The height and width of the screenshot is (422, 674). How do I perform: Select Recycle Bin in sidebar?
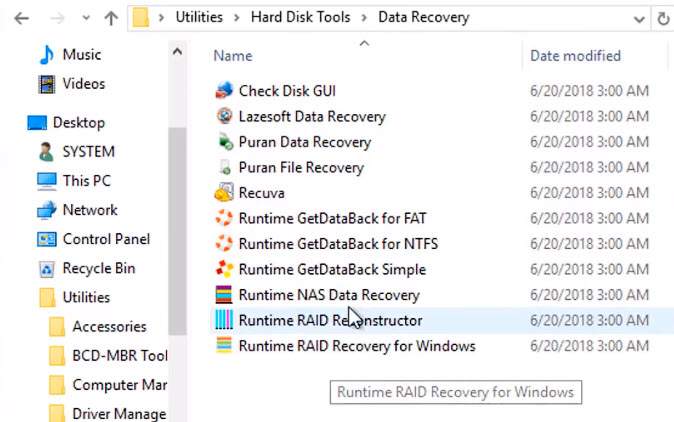98,268
